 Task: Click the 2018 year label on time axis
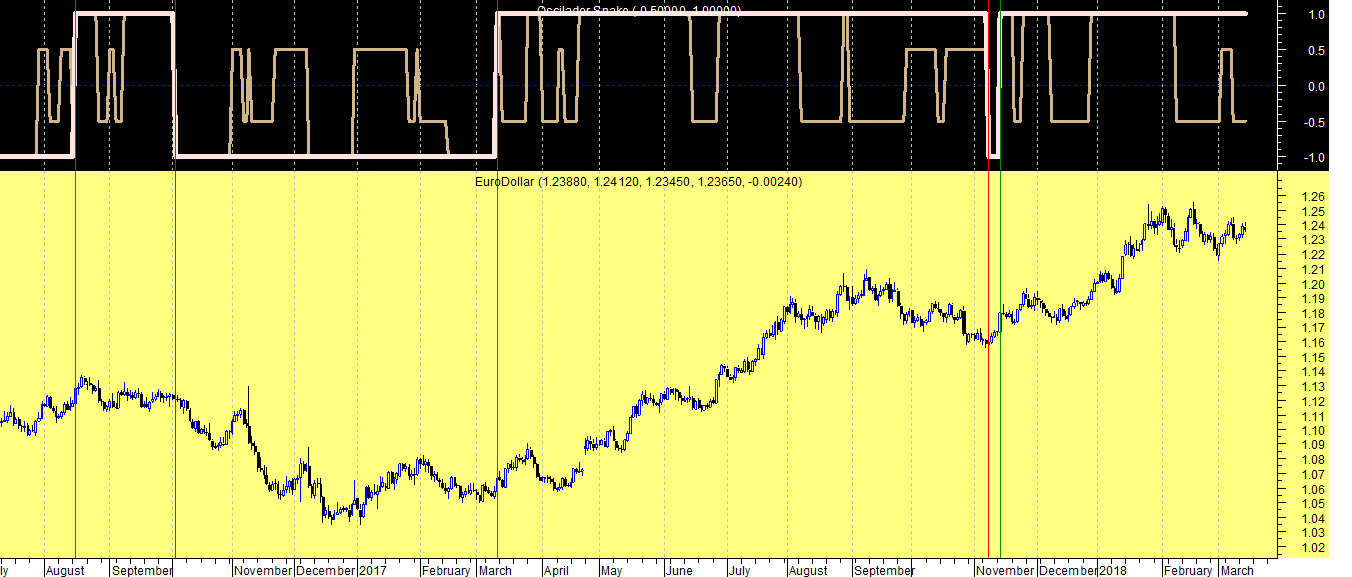(x=1113, y=570)
